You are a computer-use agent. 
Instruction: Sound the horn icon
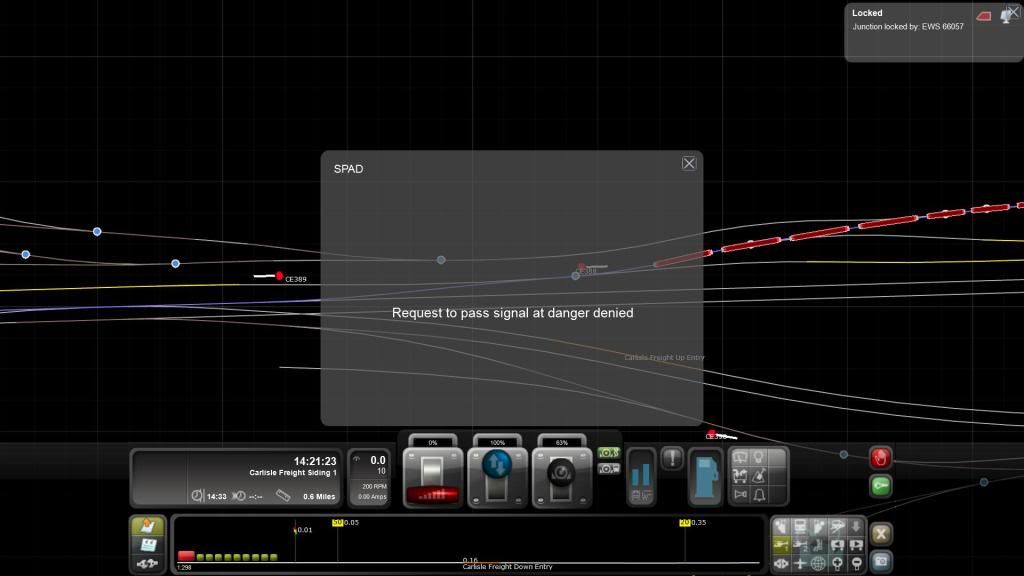[740, 495]
